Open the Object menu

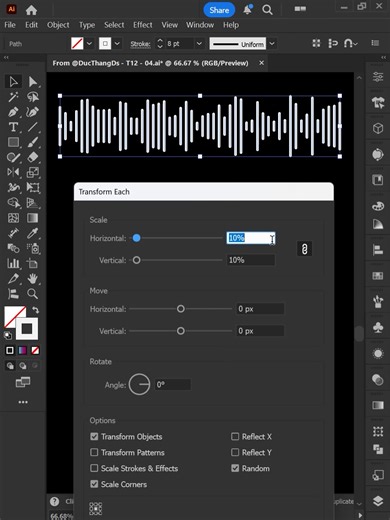[58, 25]
